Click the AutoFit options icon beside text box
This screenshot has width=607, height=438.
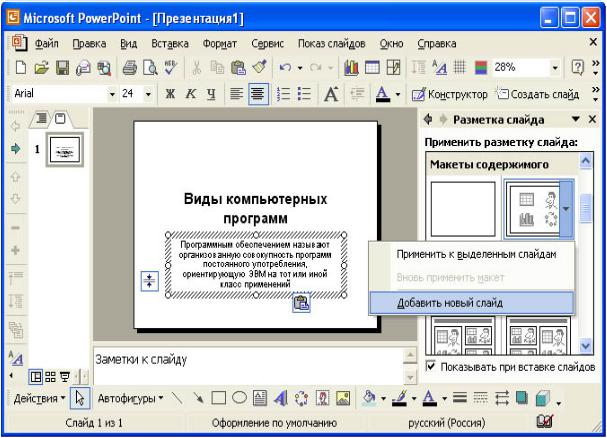[149, 281]
